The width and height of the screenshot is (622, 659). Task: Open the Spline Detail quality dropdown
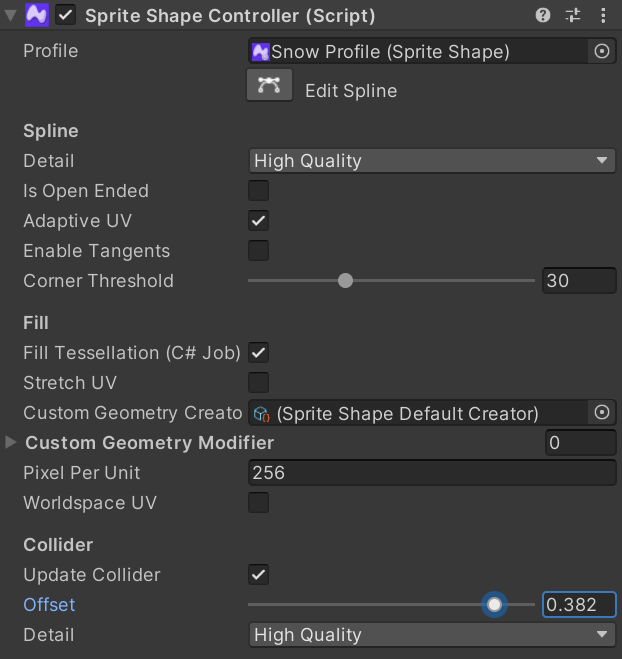click(431, 161)
